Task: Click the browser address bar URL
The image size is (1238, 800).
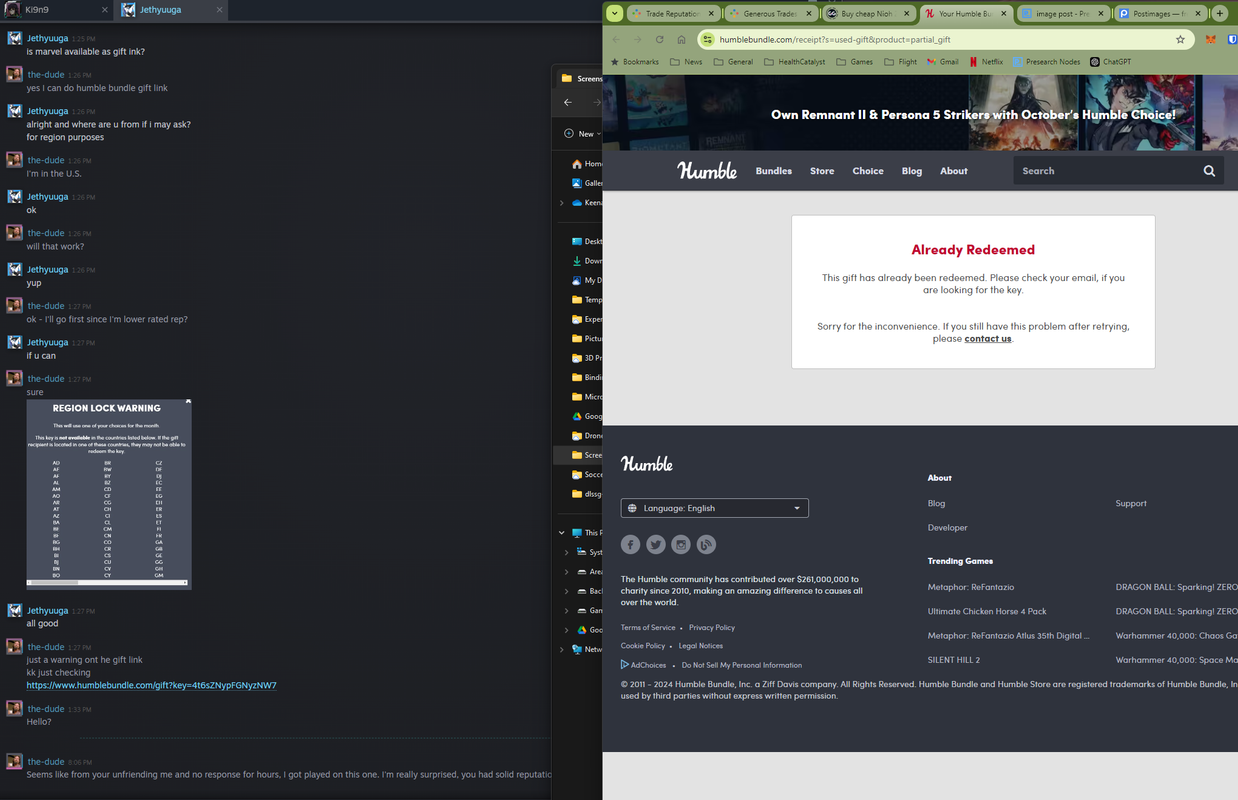Action: (835, 40)
